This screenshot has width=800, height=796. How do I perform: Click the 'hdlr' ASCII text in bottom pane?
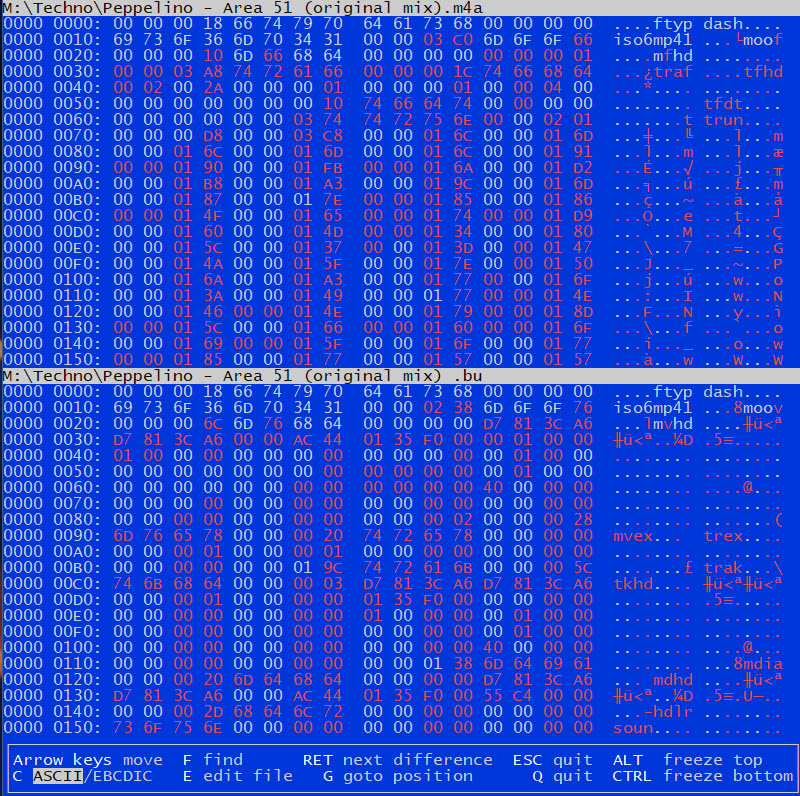pyautogui.click(x=673, y=711)
